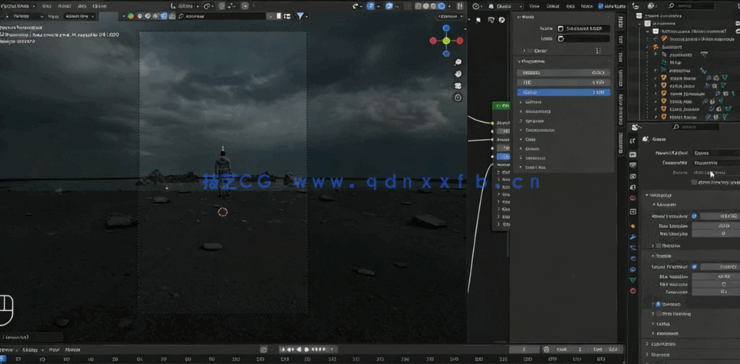Toggle viewport Noise Threshold checkbox
The image size is (740, 364).
tap(694, 216)
